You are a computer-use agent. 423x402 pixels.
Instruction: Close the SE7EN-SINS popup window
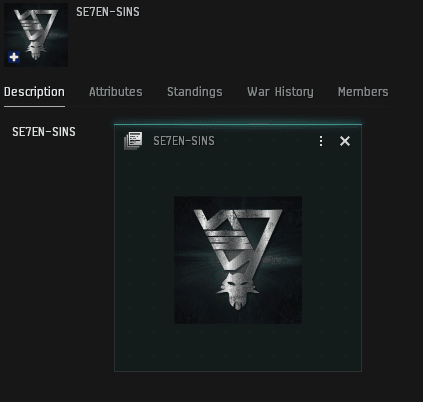point(345,141)
